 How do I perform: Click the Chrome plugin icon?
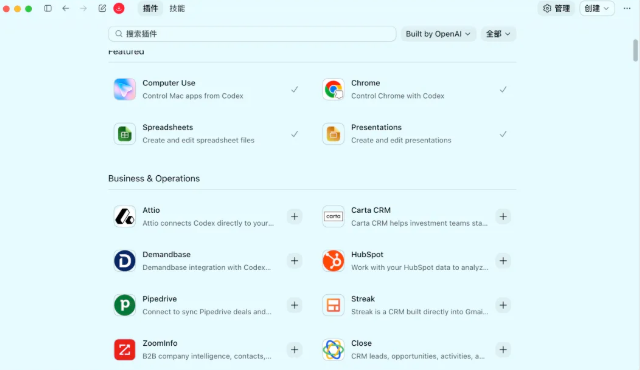pyautogui.click(x=333, y=89)
